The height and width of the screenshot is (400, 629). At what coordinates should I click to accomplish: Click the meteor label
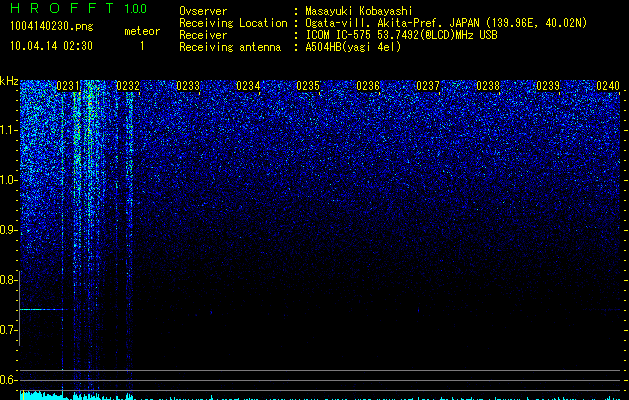(x=142, y=31)
